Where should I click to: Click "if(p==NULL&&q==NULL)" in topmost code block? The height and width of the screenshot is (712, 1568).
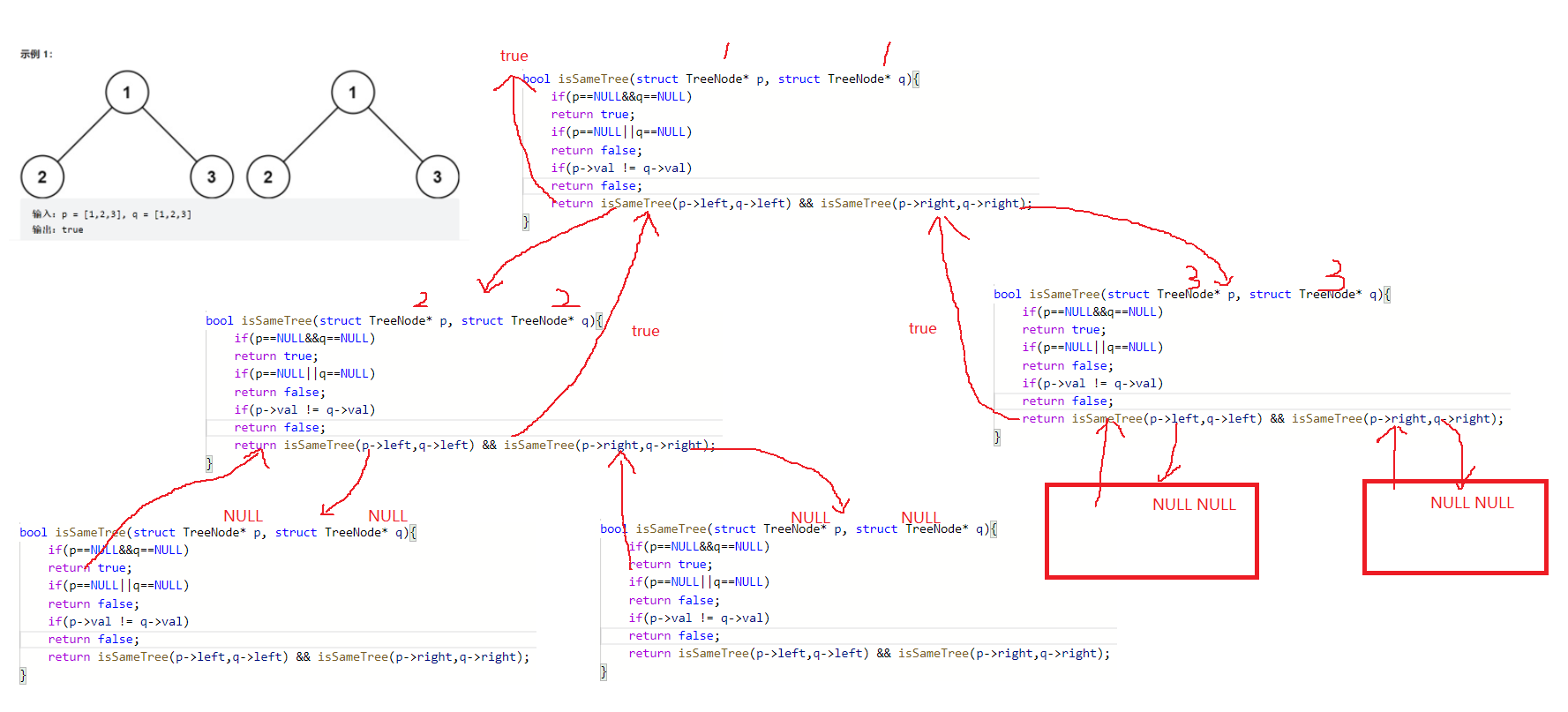[x=621, y=97]
